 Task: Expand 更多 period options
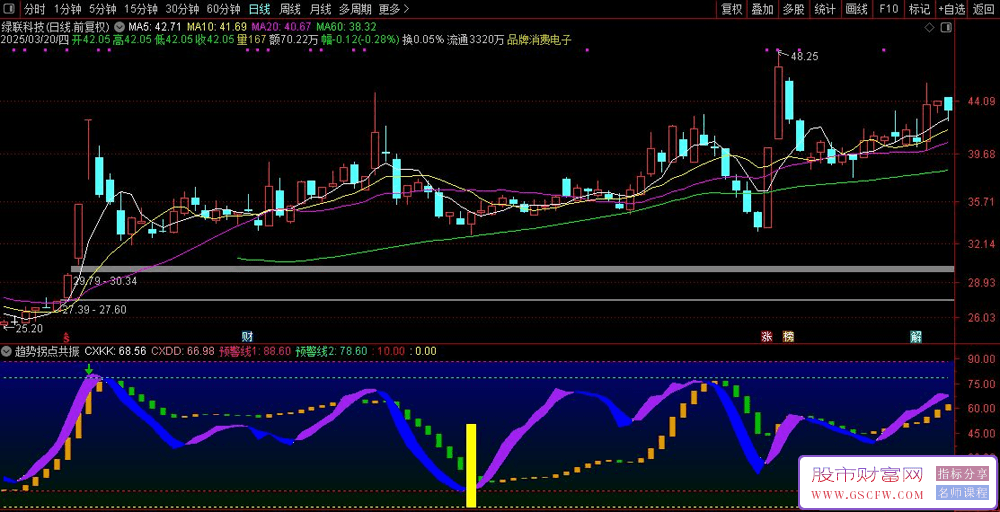[x=394, y=9]
